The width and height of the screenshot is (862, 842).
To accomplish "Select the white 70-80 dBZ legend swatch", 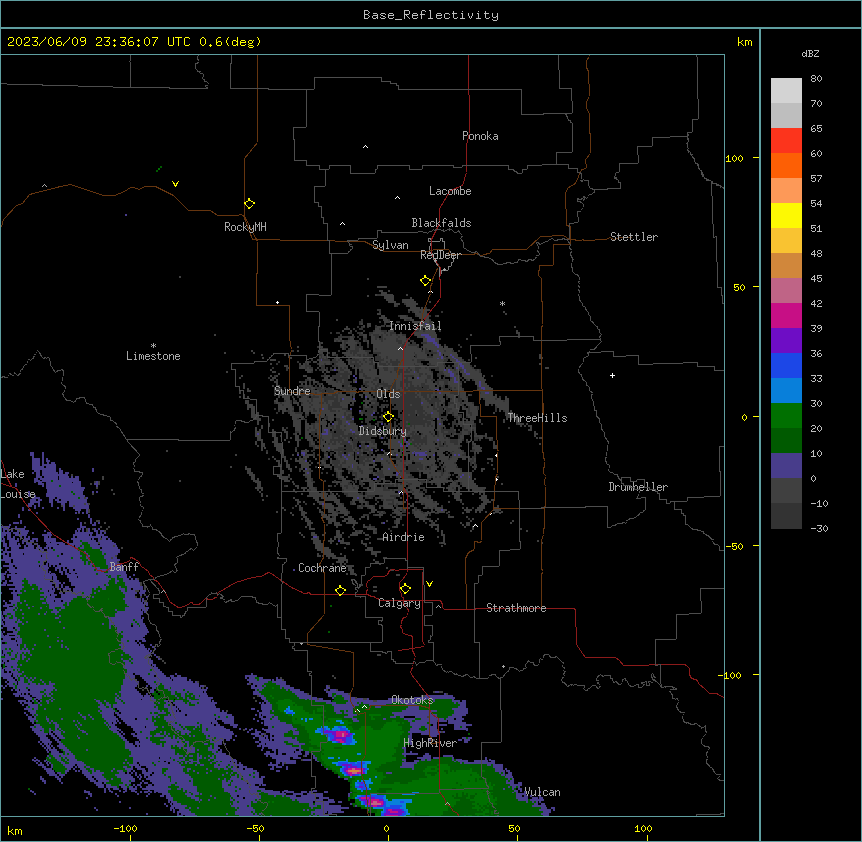I will tap(786, 91).
